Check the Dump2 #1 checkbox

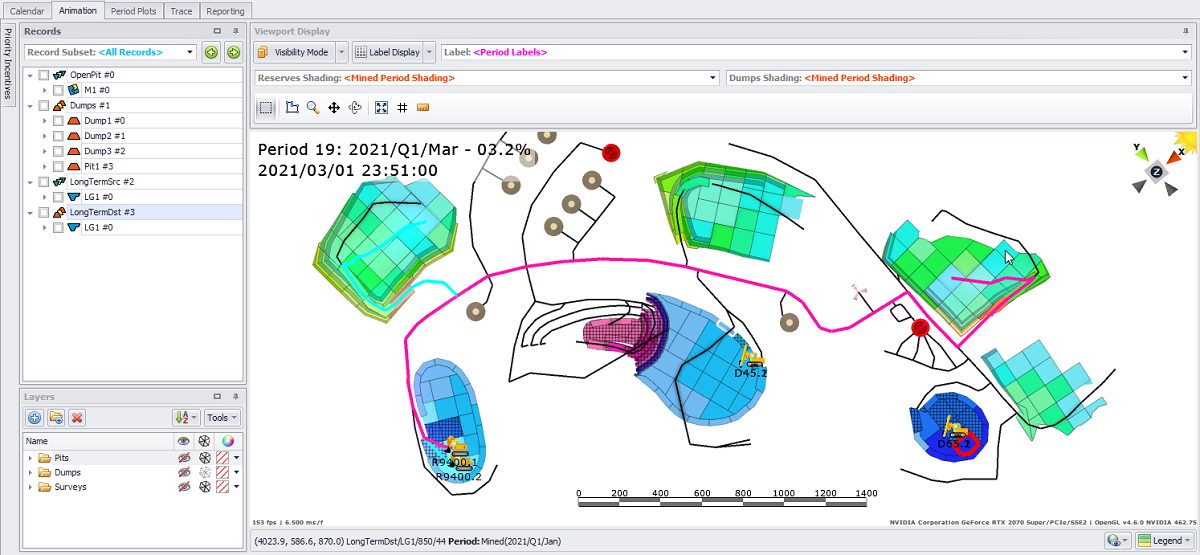pos(58,136)
